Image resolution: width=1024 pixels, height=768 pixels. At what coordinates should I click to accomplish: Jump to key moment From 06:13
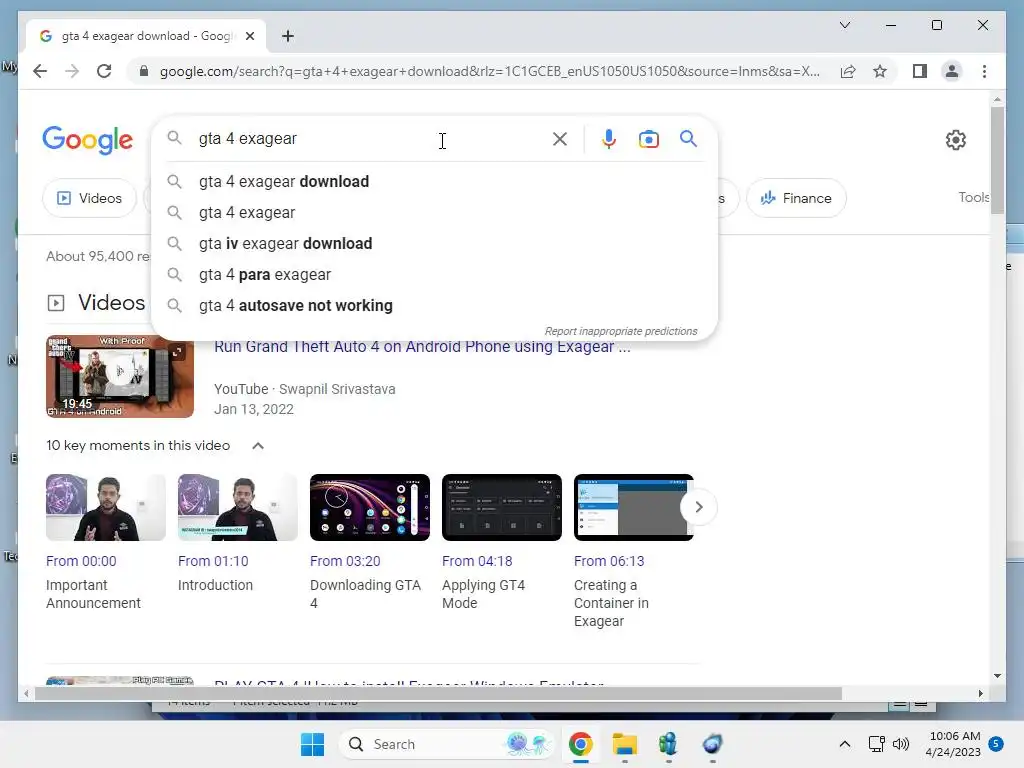click(x=609, y=561)
